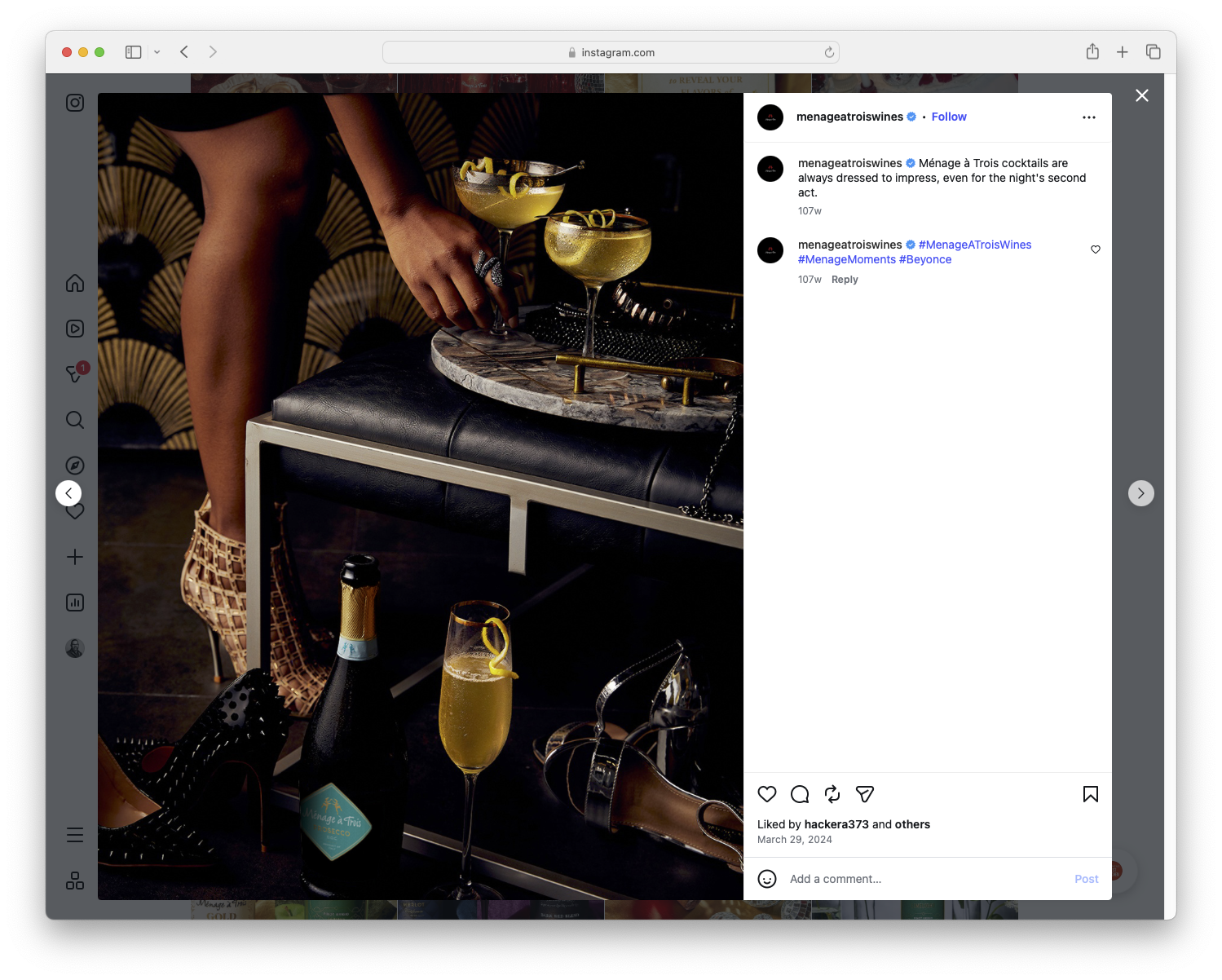
Task: Advance to the next post with right chevron
Action: [x=1140, y=493]
